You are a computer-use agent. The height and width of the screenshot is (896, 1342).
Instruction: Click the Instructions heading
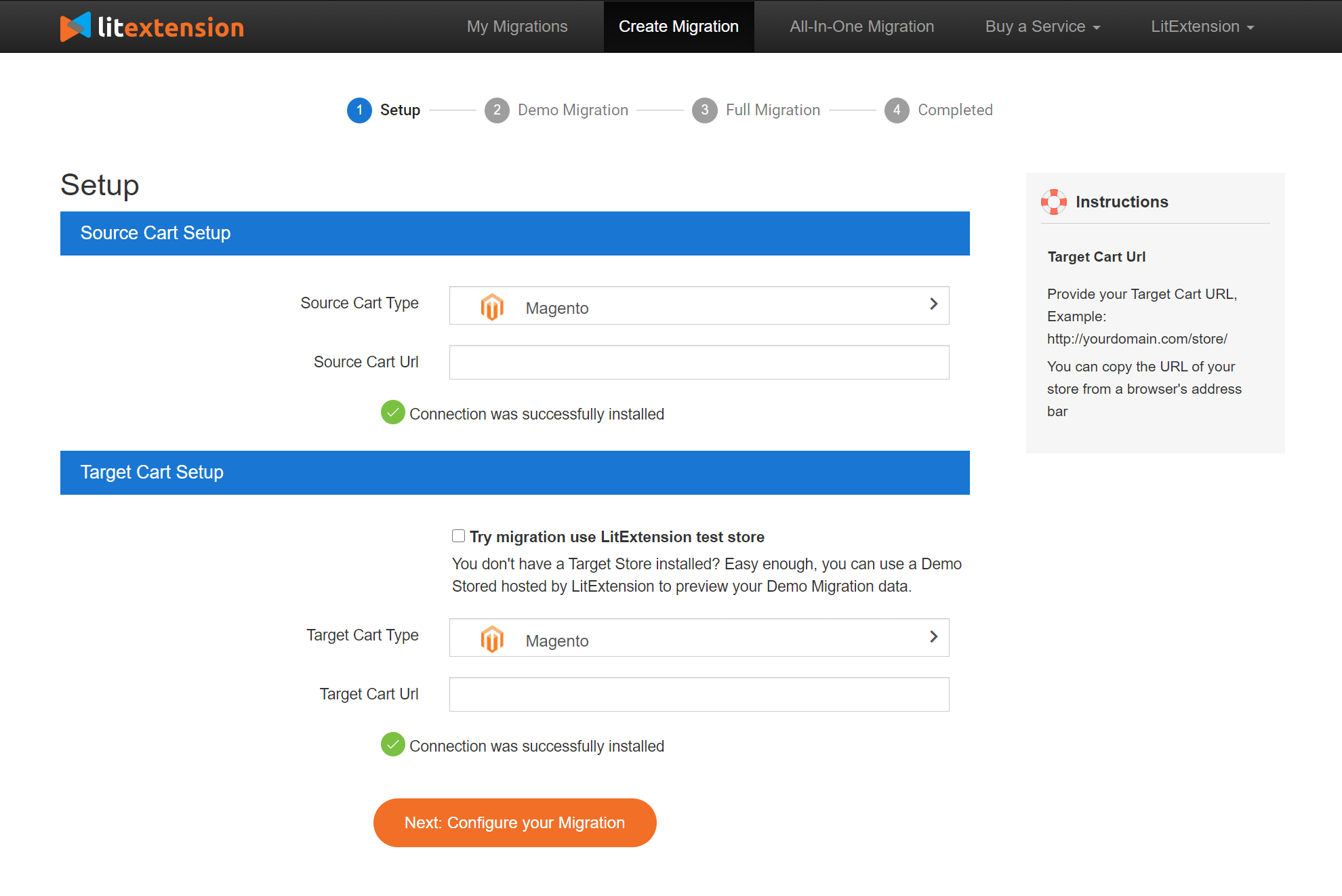coord(1122,201)
